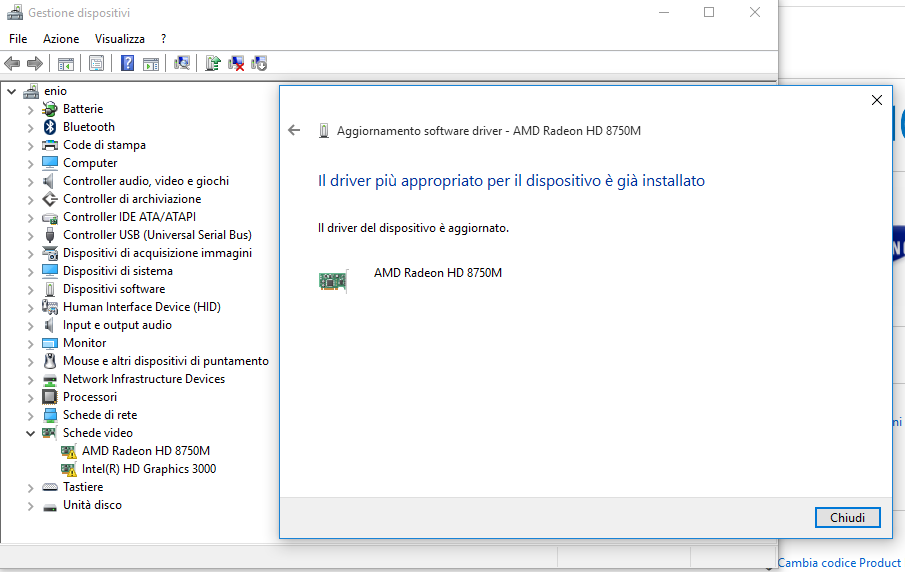
Task: Select the Code di stampa printer icon
Action: pyautogui.click(x=50, y=145)
